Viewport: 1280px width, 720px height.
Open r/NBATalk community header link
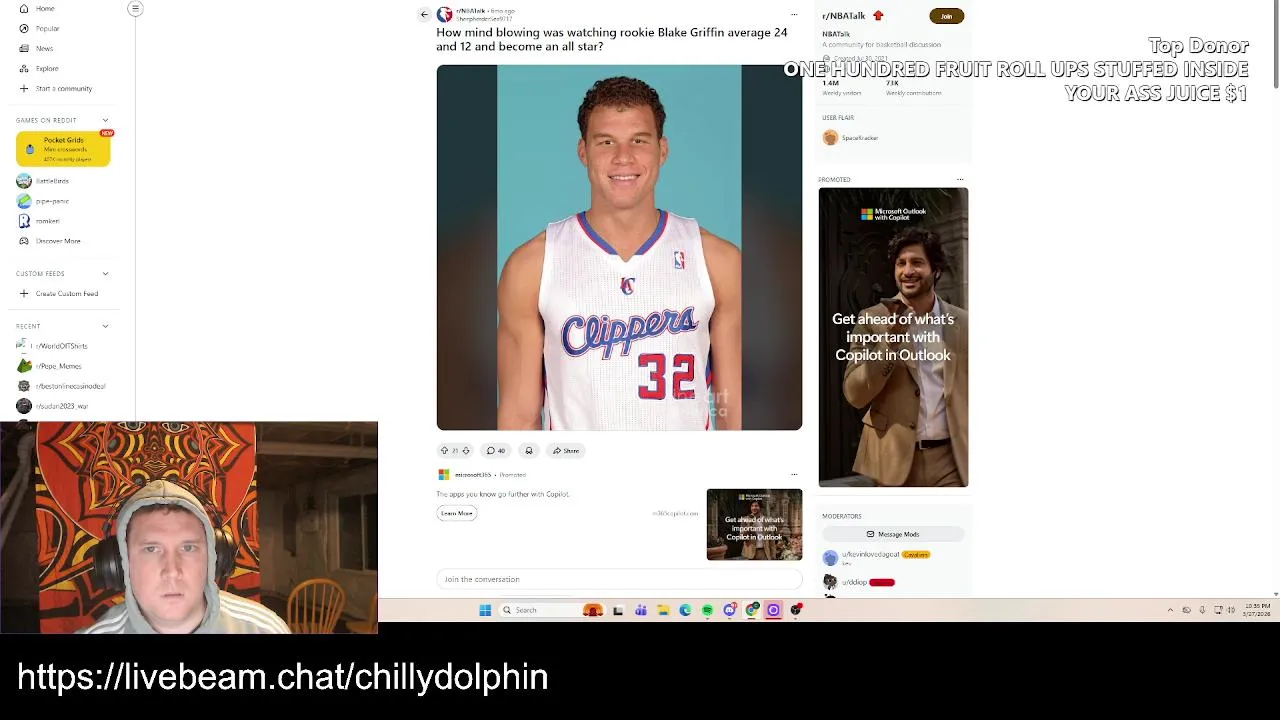tap(843, 16)
